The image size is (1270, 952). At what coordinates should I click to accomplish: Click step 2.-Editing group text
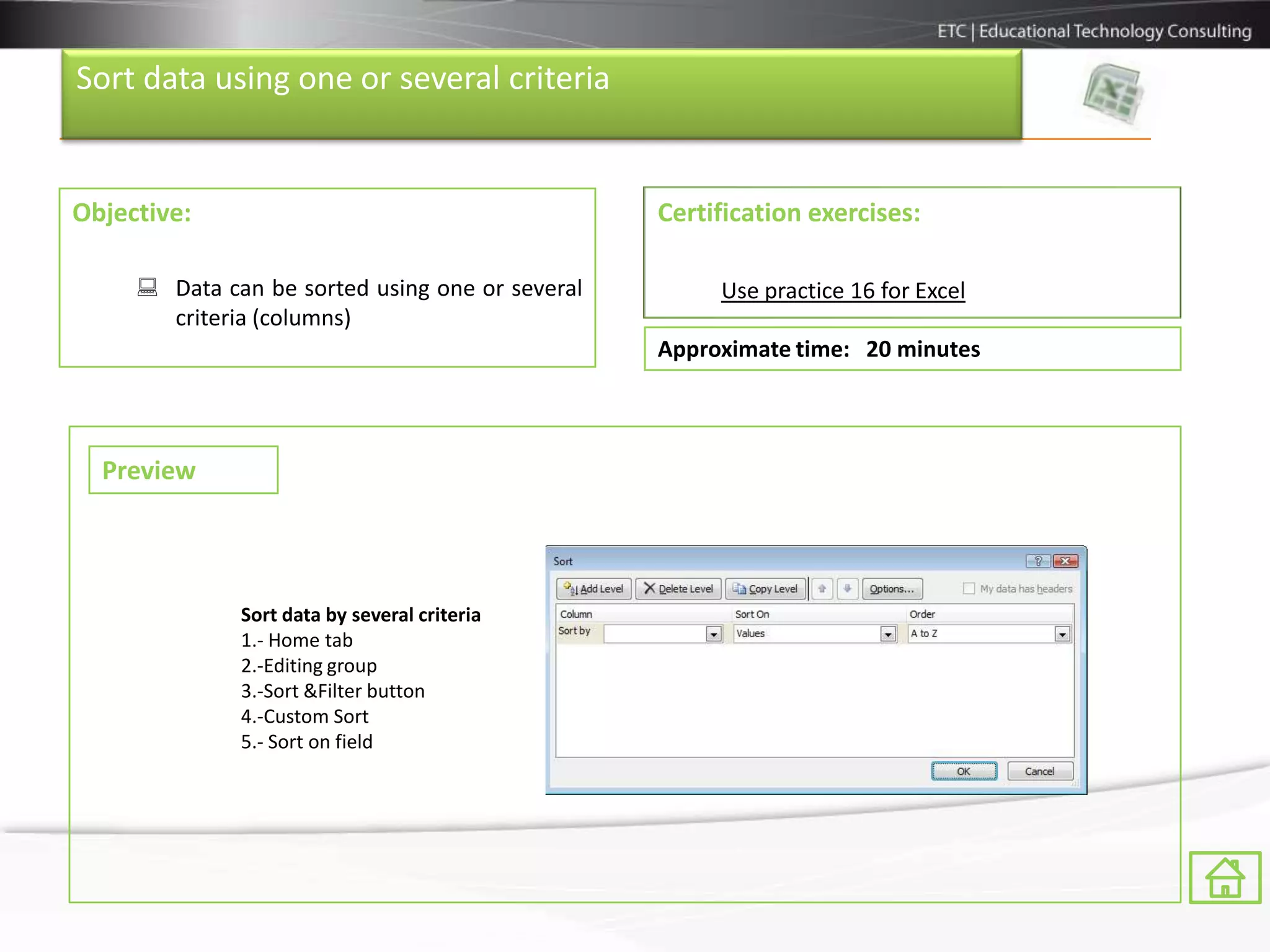pyautogui.click(x=309, y=666)
